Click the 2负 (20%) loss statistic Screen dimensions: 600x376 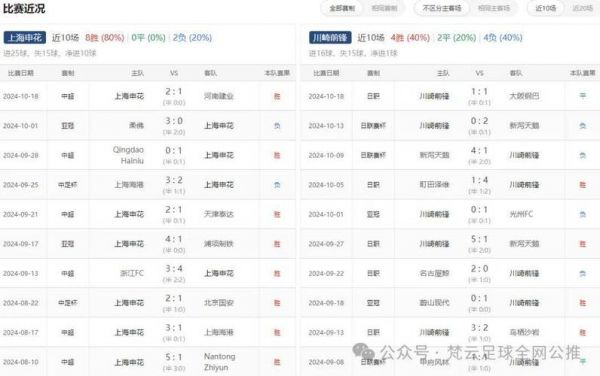click(192, 37)
